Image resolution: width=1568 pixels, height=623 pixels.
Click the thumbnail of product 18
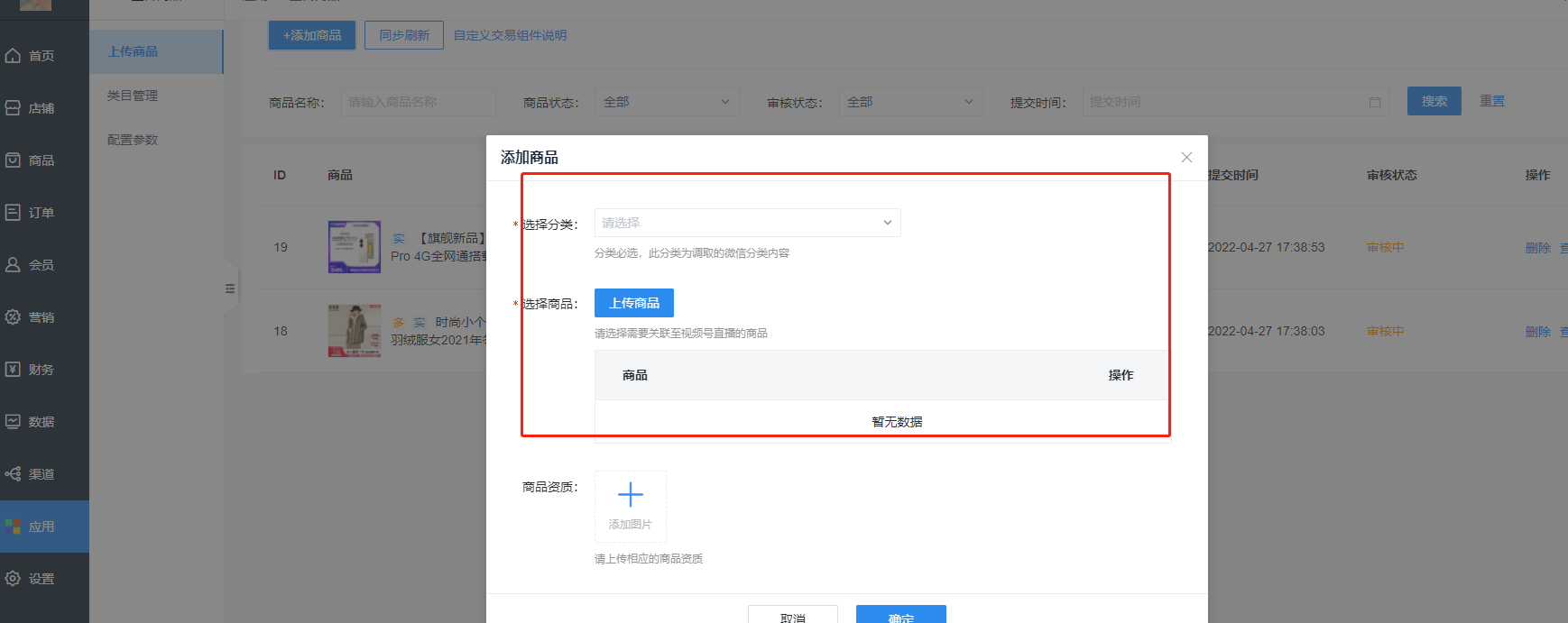(355, 331)
